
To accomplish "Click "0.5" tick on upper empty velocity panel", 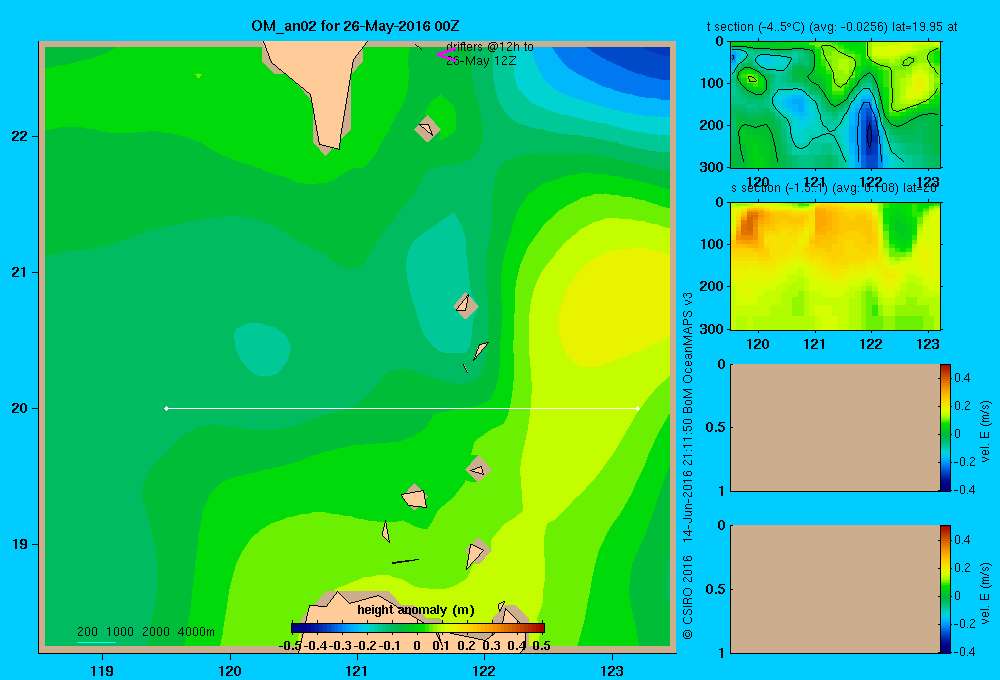I will pos(716,427).
